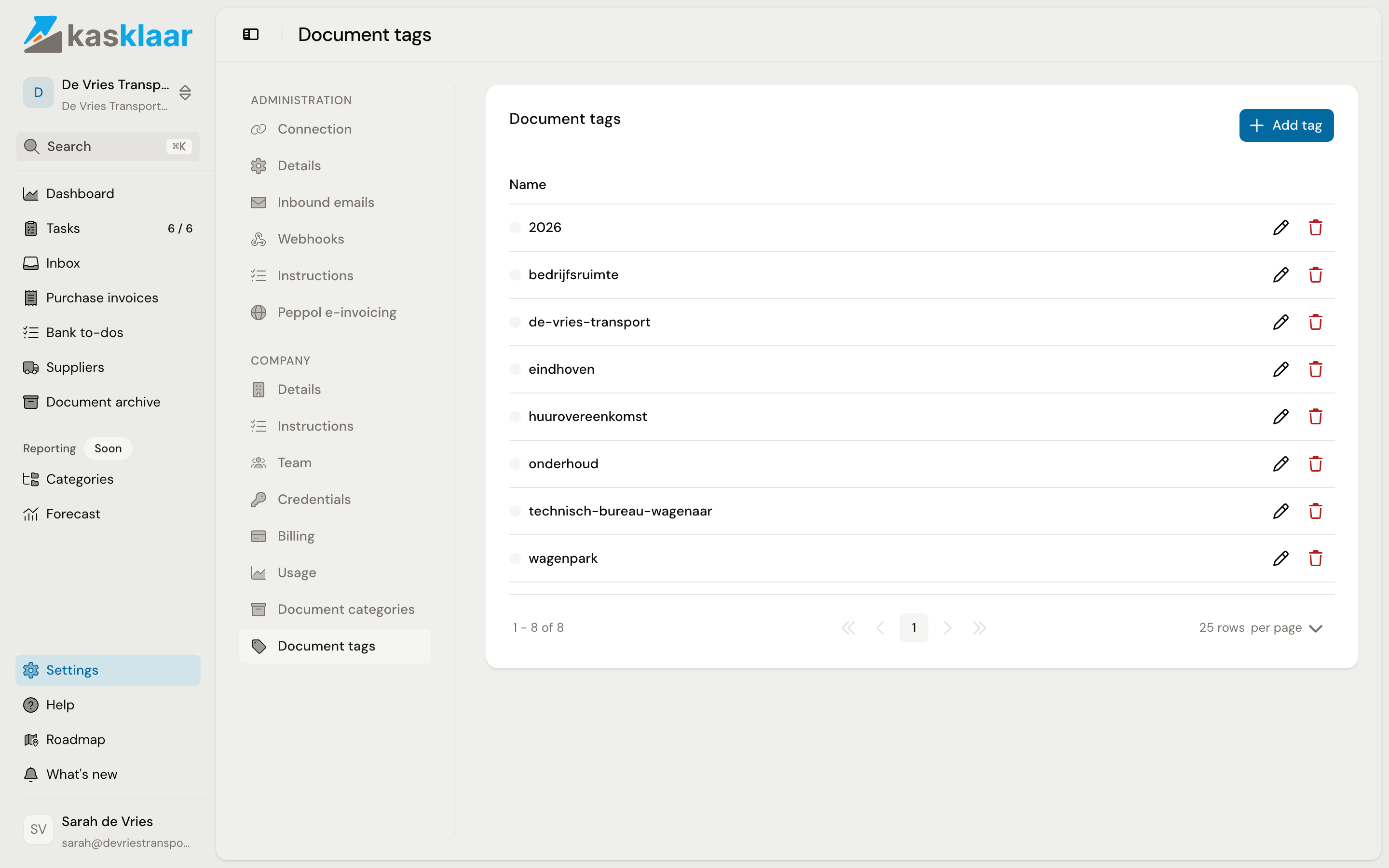The height and width of the screenshot is (868, 1389).
Task: Go to Dashboard in the sidebar
Action: (108, 194)
